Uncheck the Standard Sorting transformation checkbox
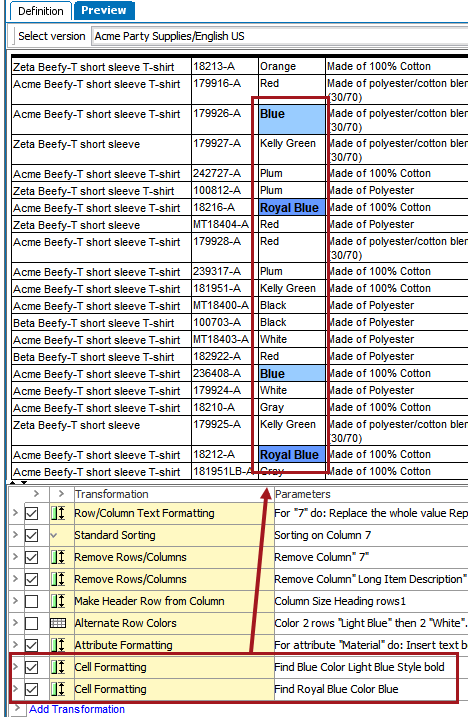The width and height of the screenshot is (468, 717). (x=32, y=535)
